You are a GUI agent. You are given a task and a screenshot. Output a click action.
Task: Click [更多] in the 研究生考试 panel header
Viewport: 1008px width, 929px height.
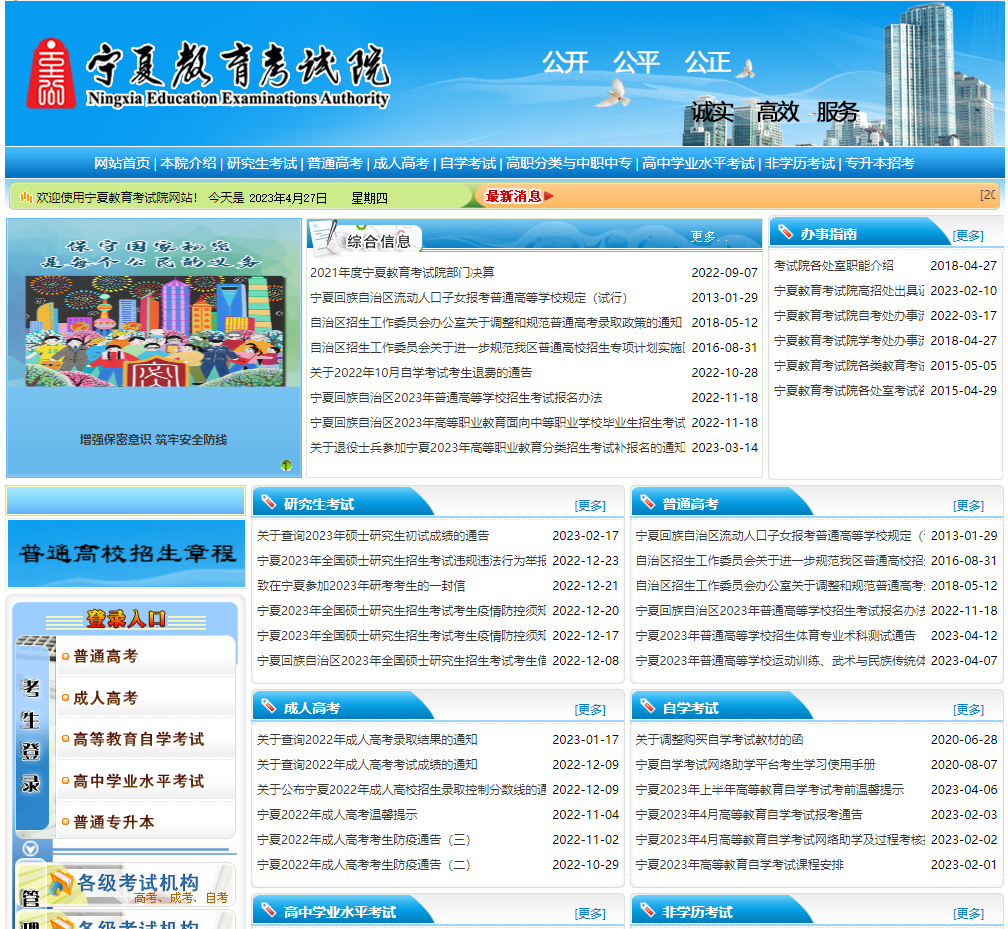click(590, 505)
